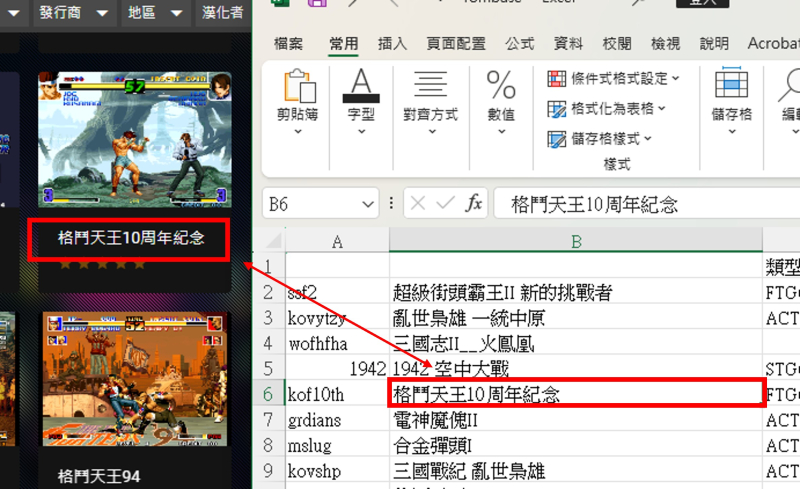
Task: Select column A header
Action: coord(337,241)
